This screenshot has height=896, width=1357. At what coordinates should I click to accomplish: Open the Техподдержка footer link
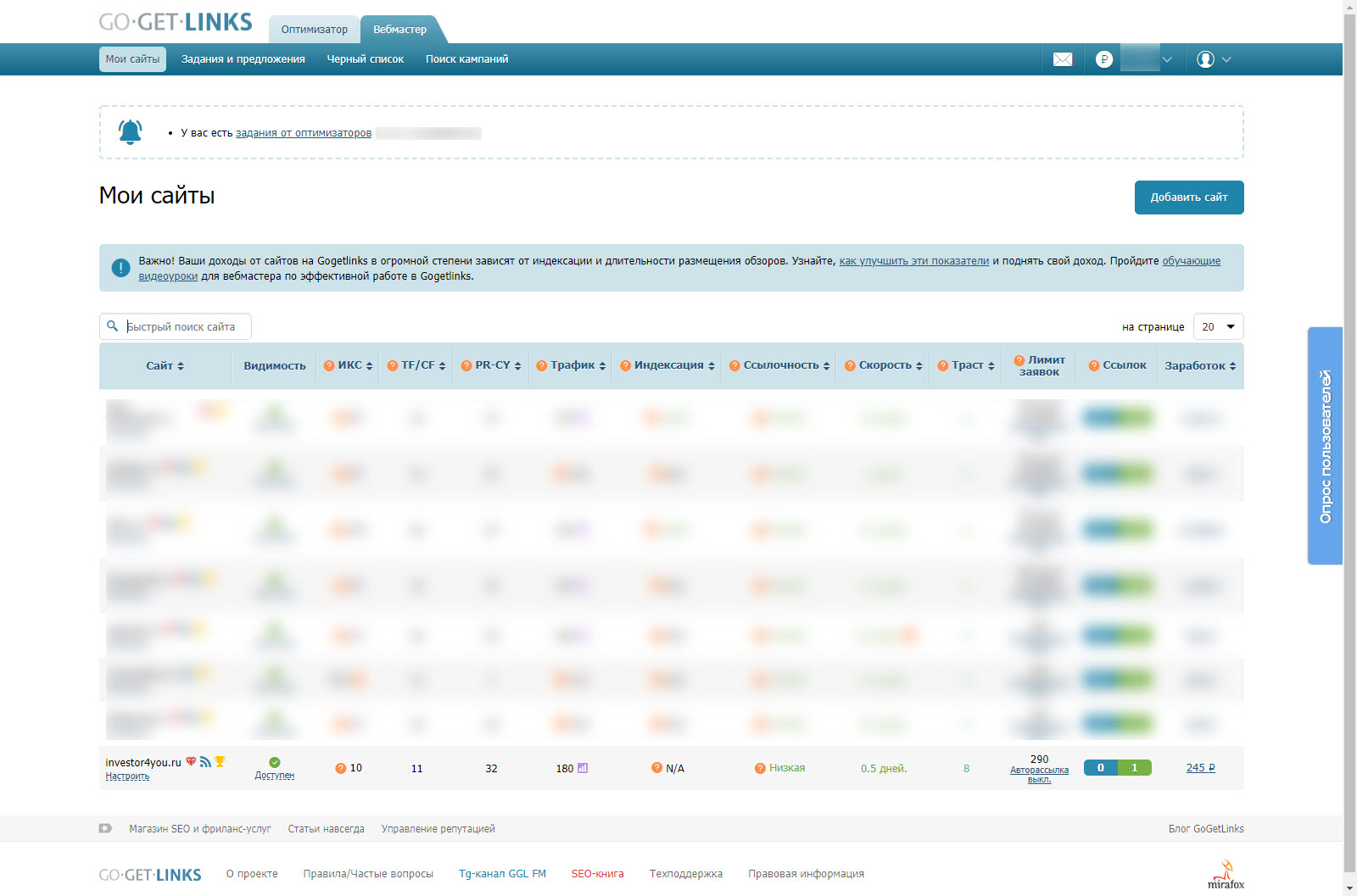[x=686, y=874]
